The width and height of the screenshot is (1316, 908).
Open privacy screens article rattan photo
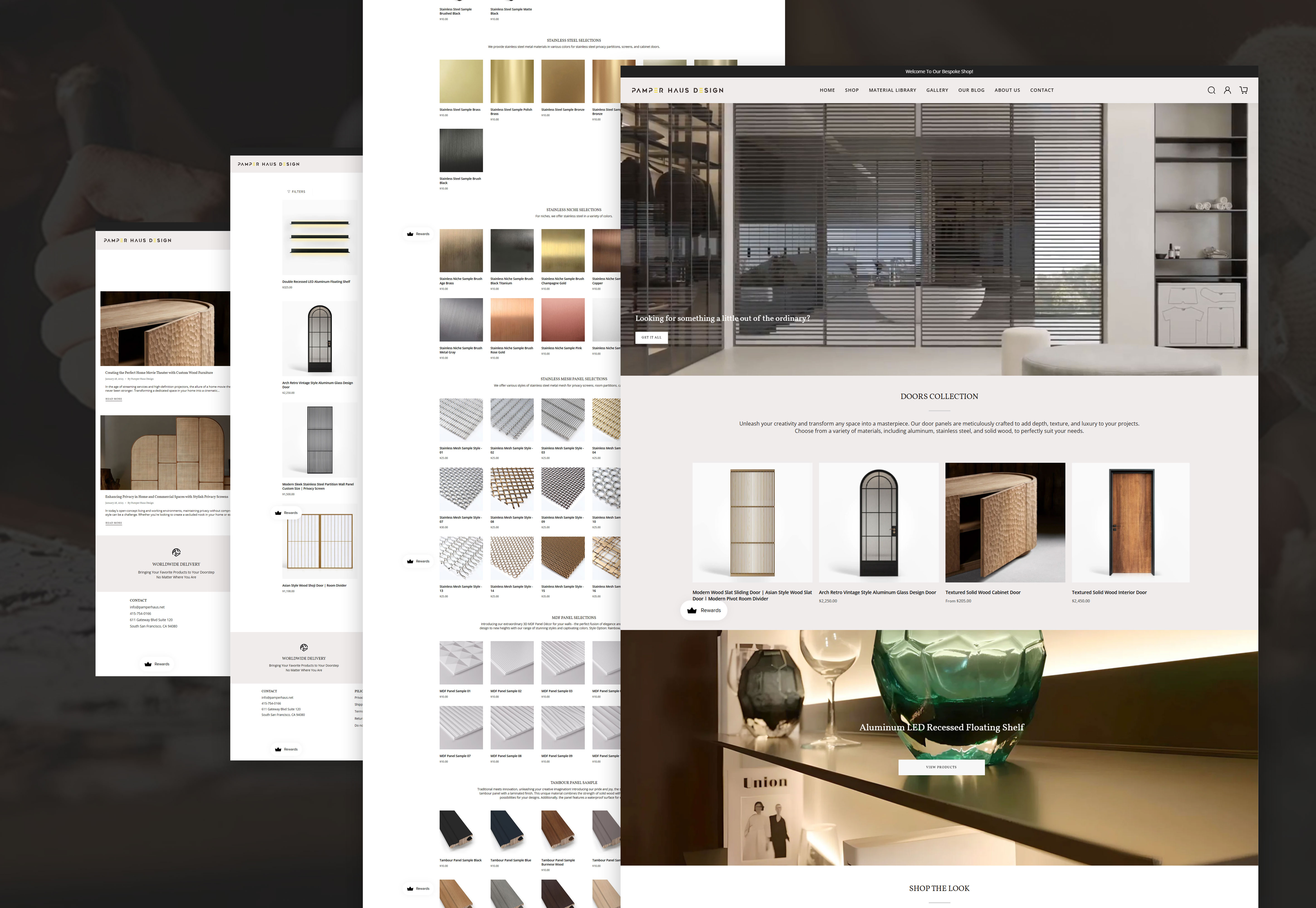point(165,452)
